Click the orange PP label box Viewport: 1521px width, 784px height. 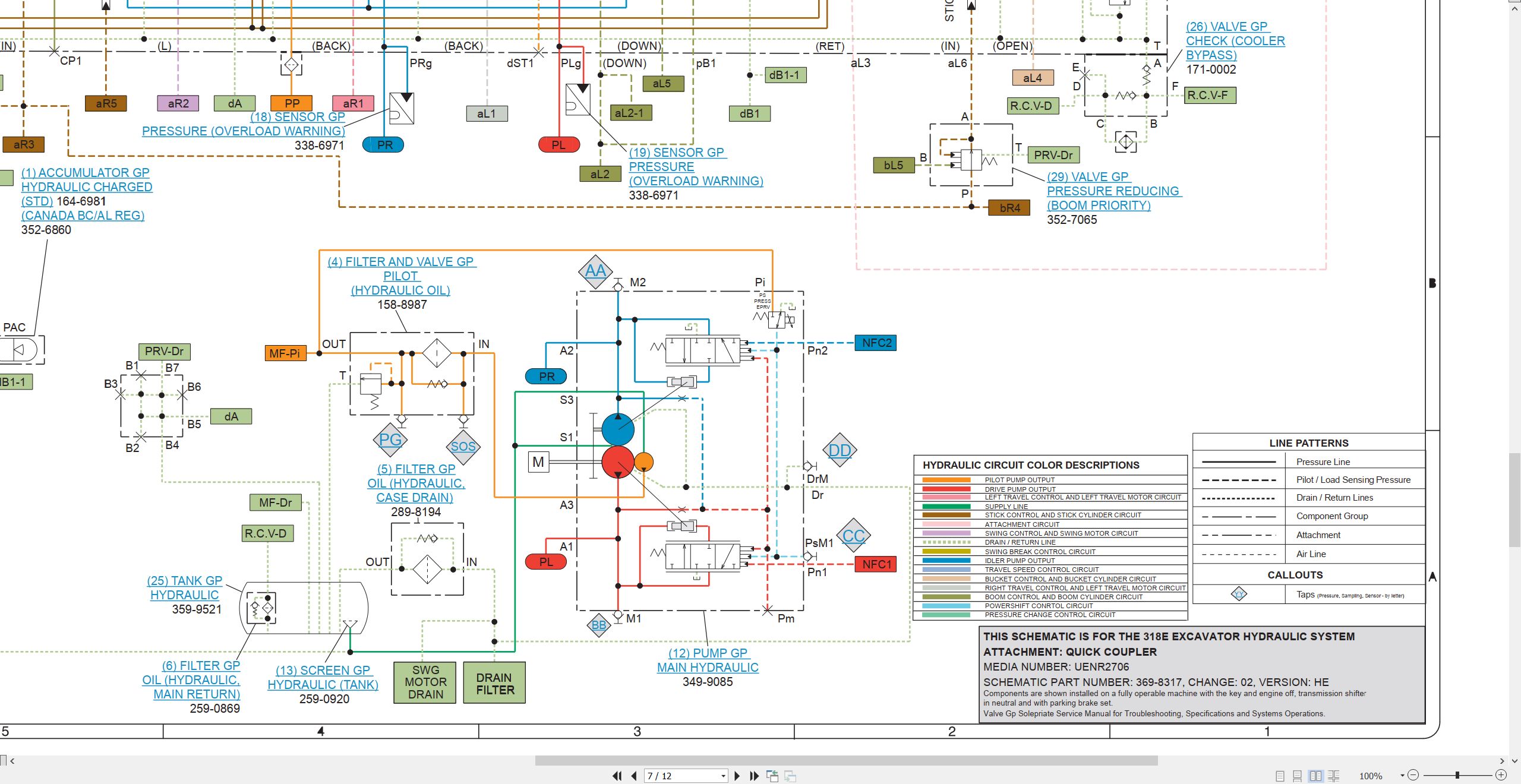[x=291, y=103]
